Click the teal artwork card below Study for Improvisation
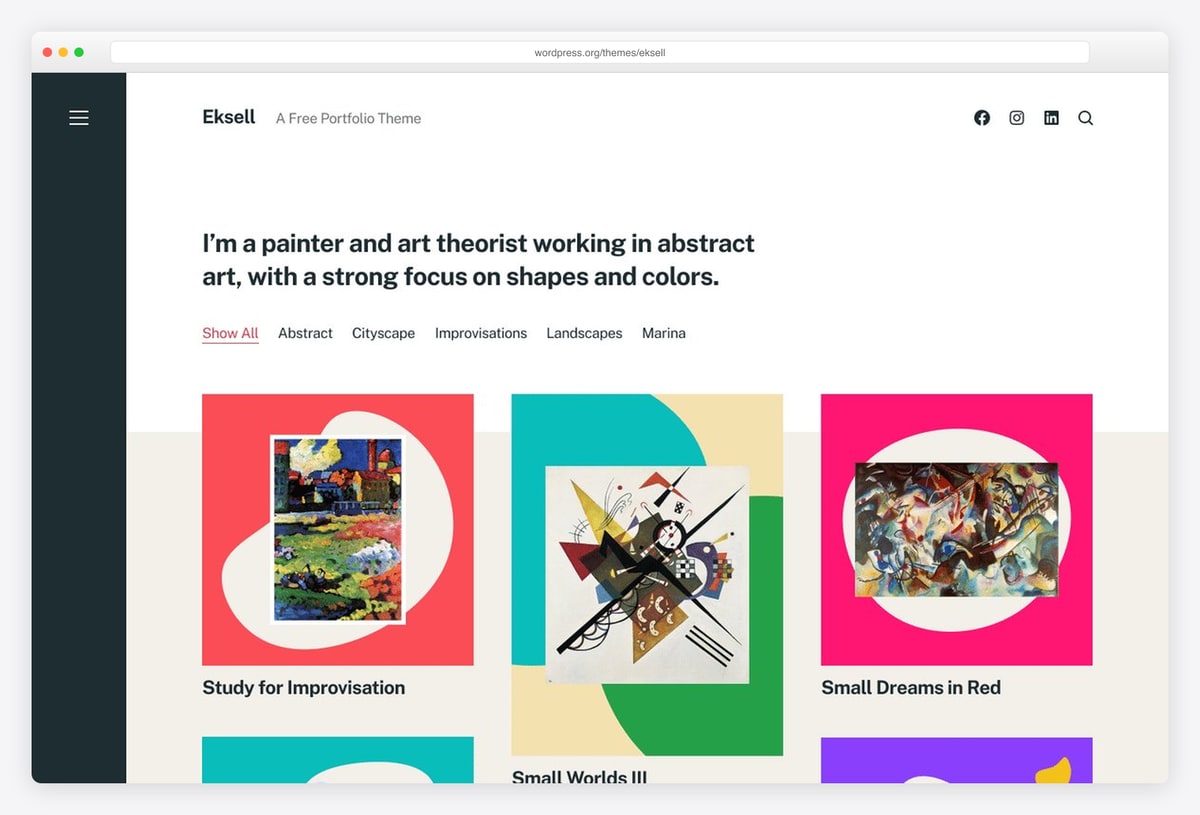Image resolution: width=1200 pixels, height=815 pixels. pos(338,760)
